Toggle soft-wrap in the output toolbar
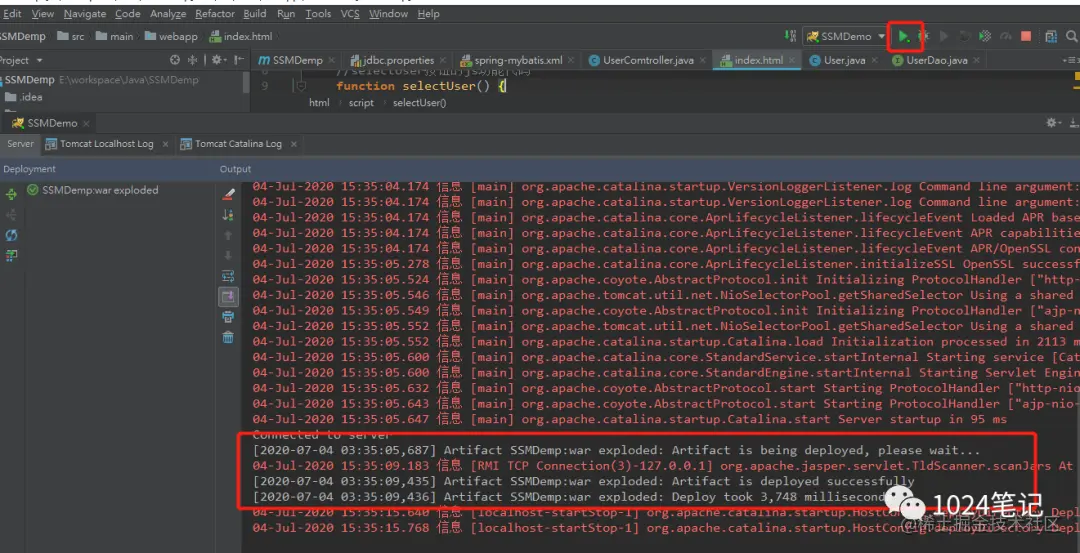This screenshot has height=553, width=1080. tap(228, 276)
